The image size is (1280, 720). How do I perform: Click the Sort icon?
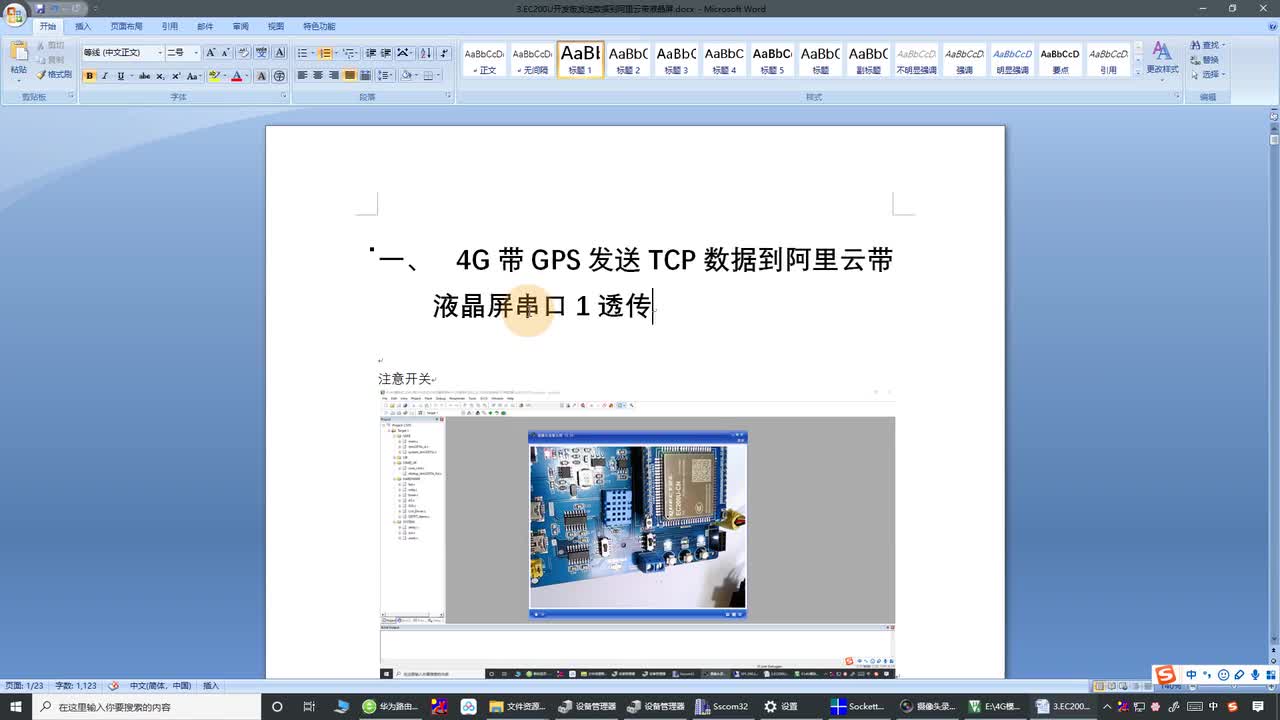pyautogui.click(x=426, y=53)
